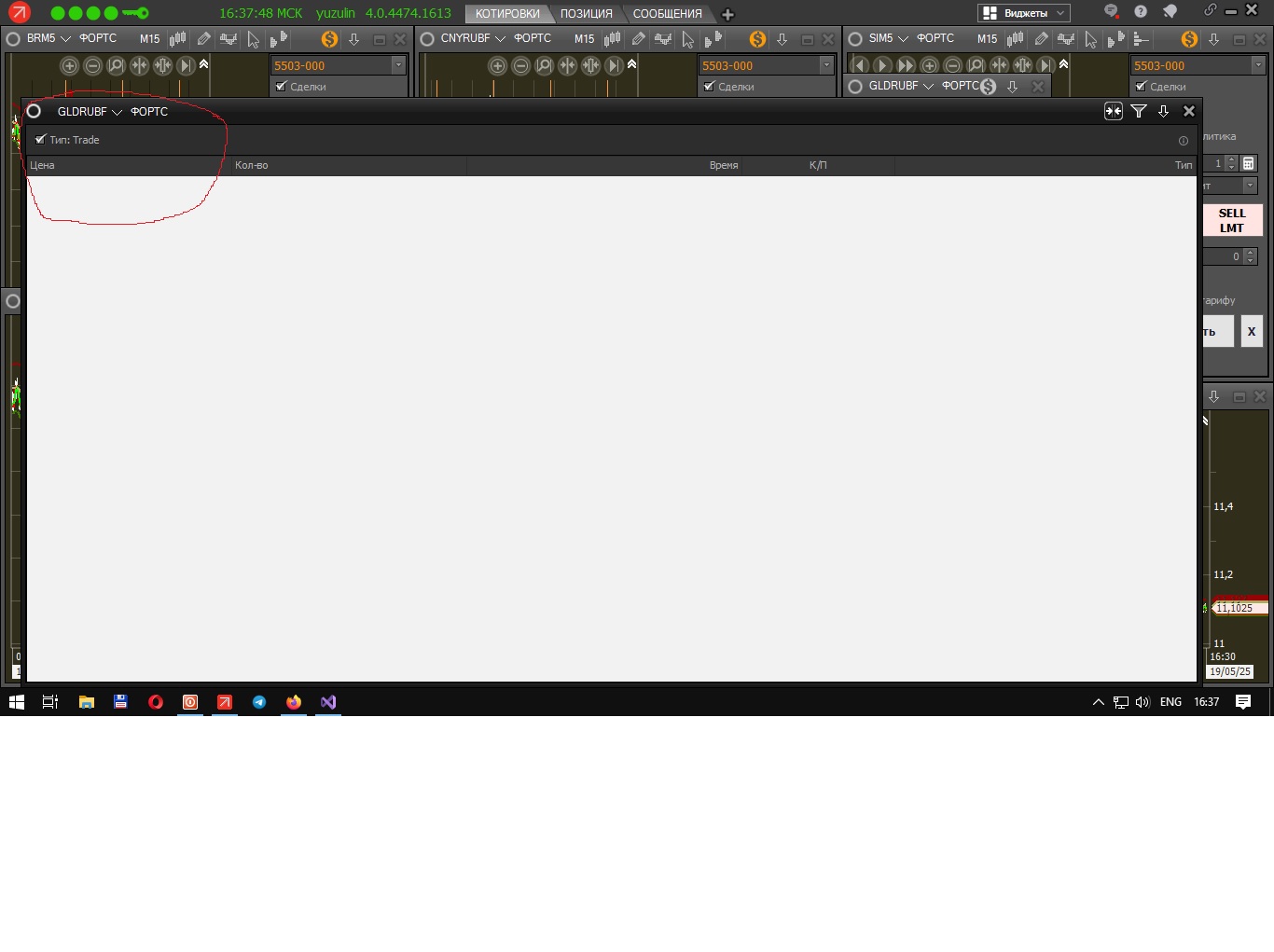This screenshot has width=1274, height=952.
Task: Click the Цена column header
Action: [x=43, y=165]
